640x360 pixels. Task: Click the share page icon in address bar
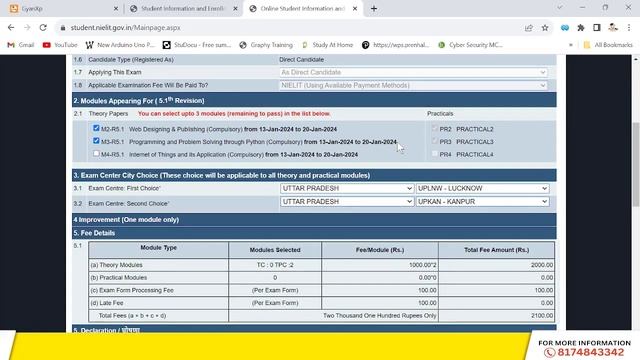coord(529,28)
